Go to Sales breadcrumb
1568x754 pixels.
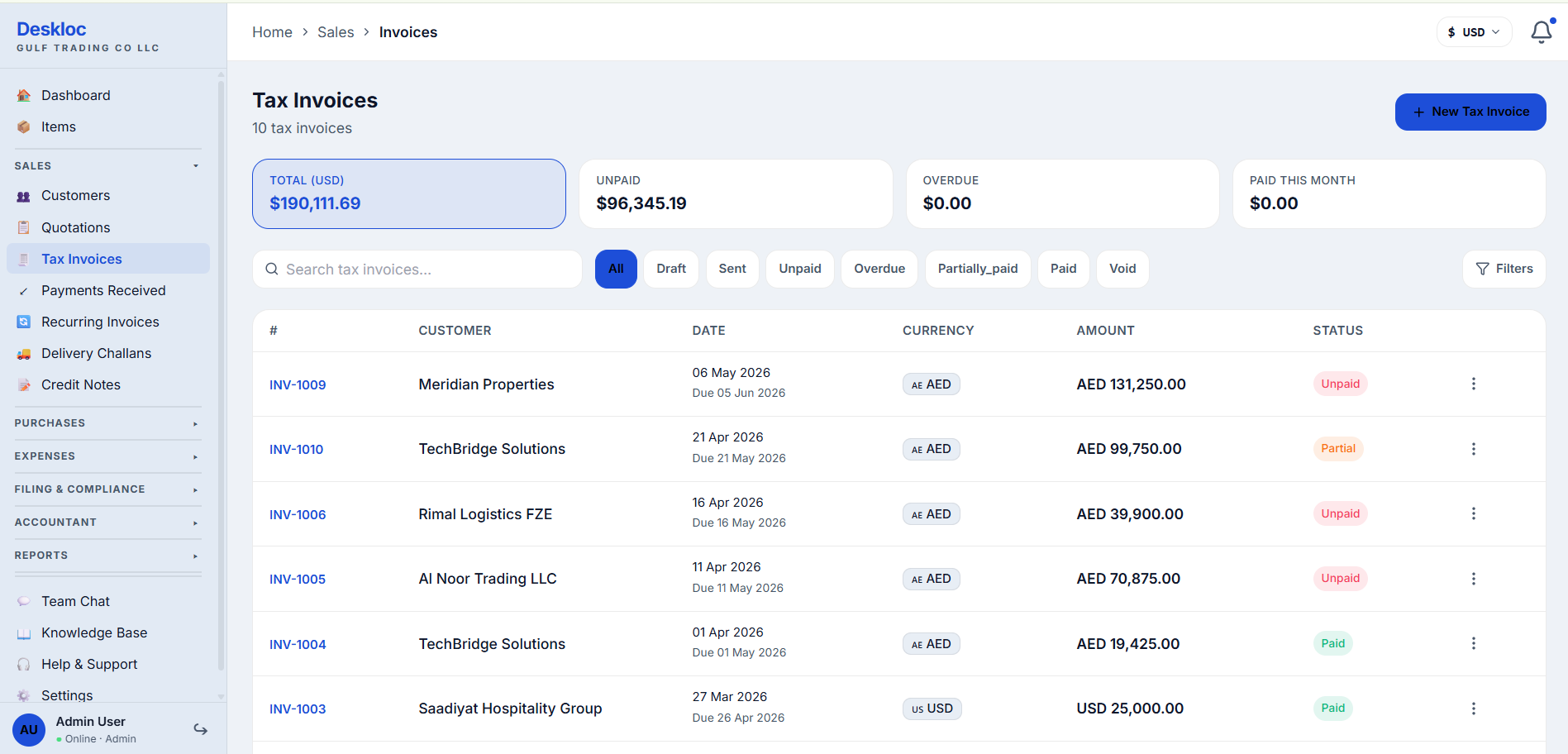tap(336, 32)
